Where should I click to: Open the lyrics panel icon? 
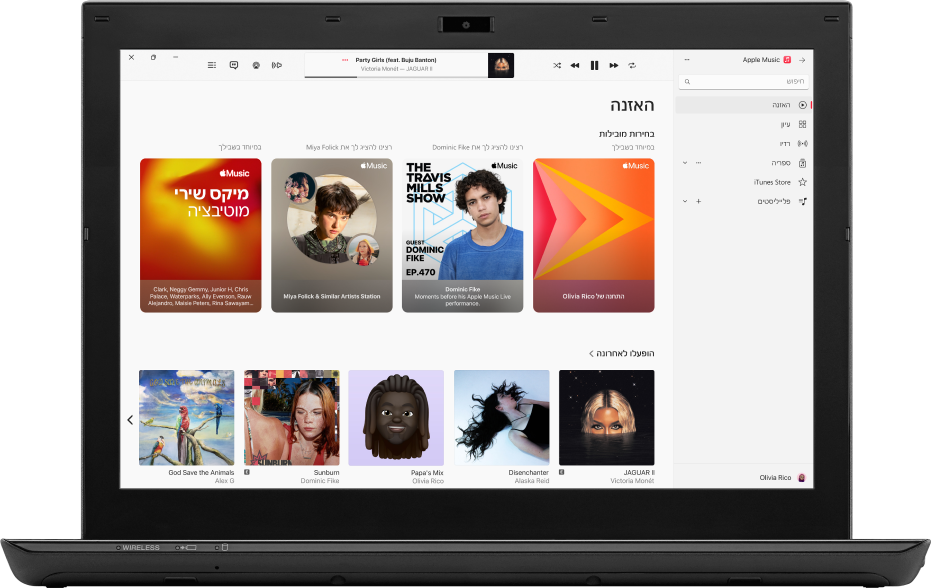(x=233, y=65)
